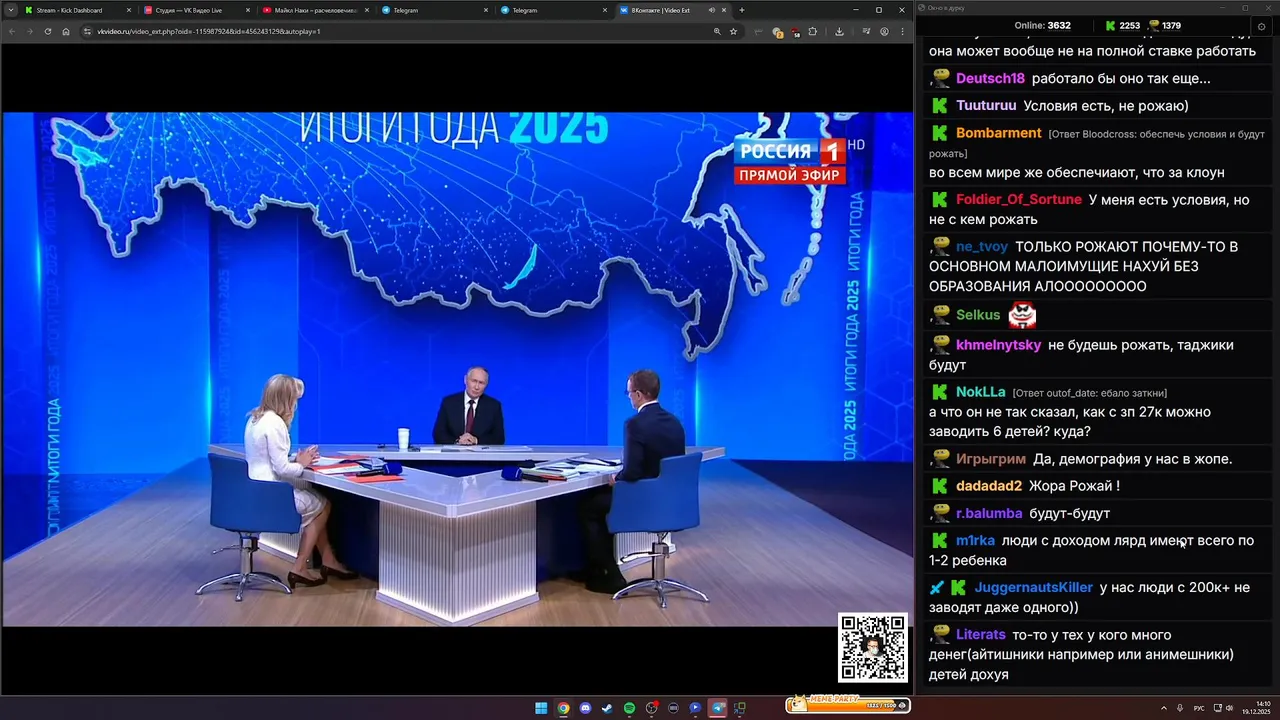Screen dimensions: 1280x720
Task: Open Telegram from the taskbar
Action: [717, 708]
